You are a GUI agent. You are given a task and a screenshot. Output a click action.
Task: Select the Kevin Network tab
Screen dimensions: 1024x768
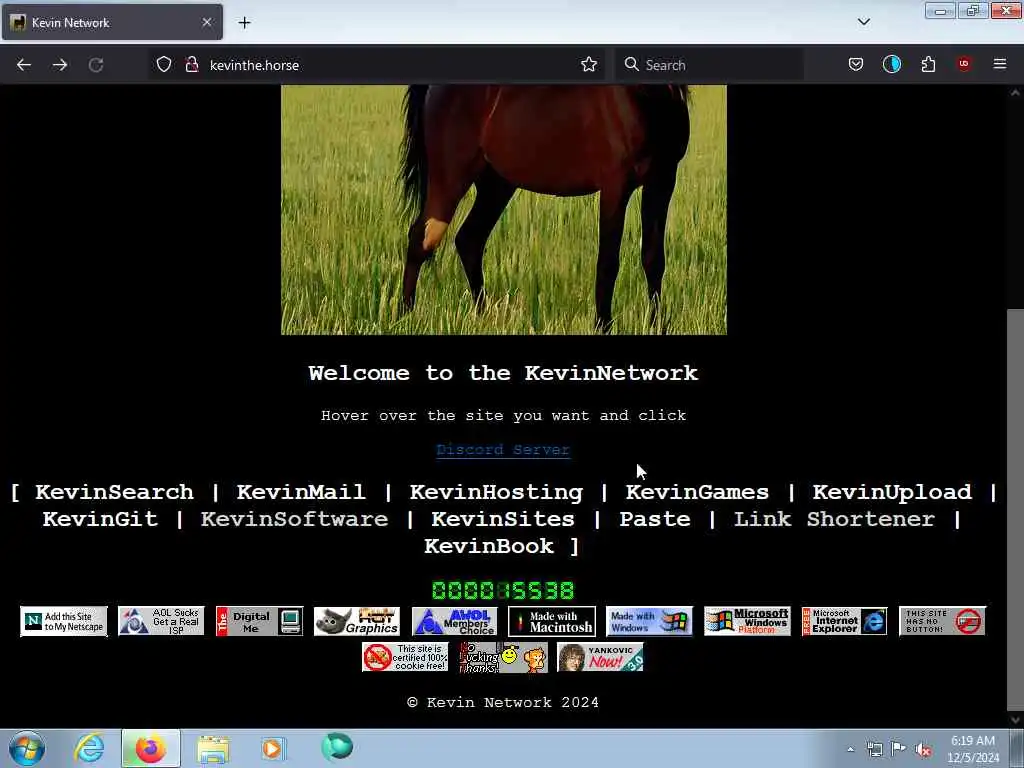click(112, 22)
